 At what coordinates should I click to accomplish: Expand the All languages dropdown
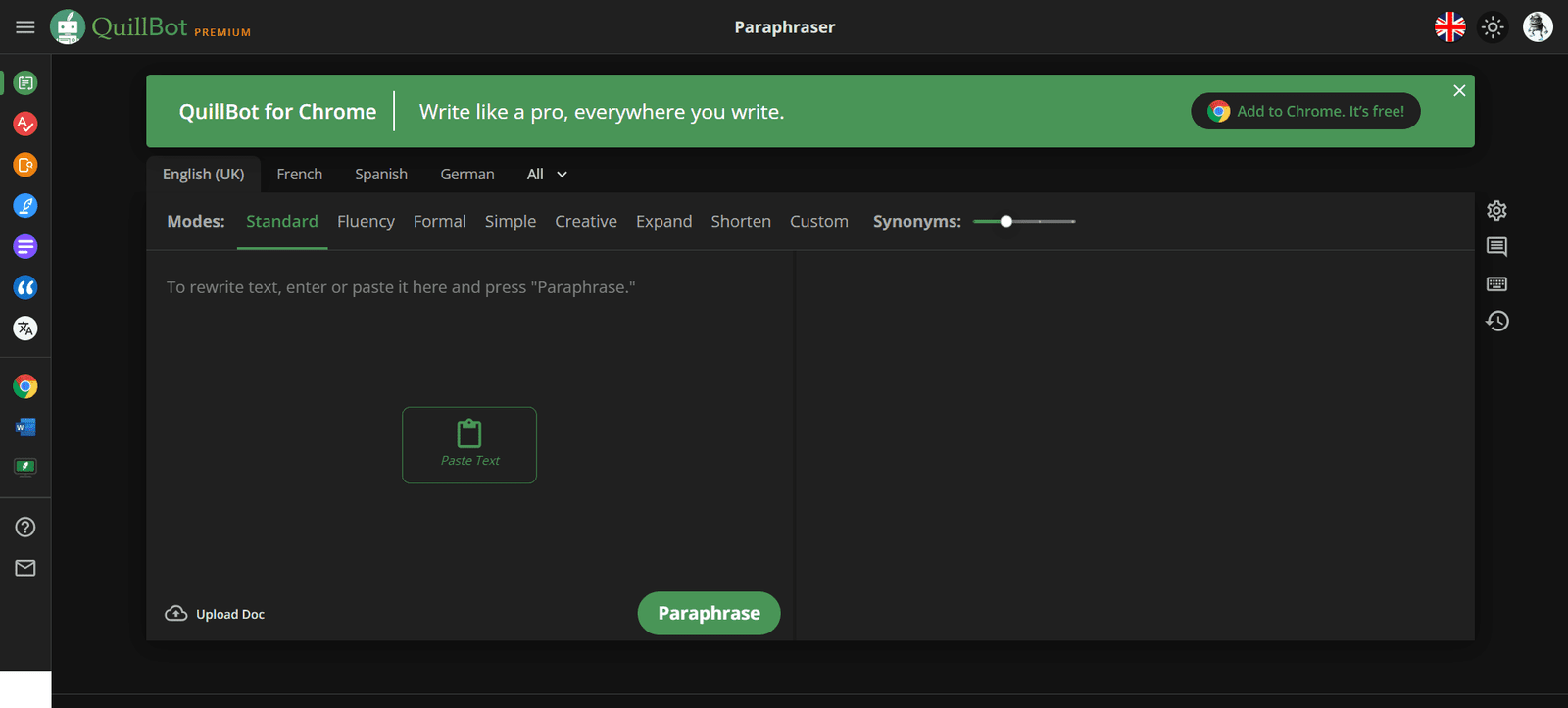tap(547, 175)
